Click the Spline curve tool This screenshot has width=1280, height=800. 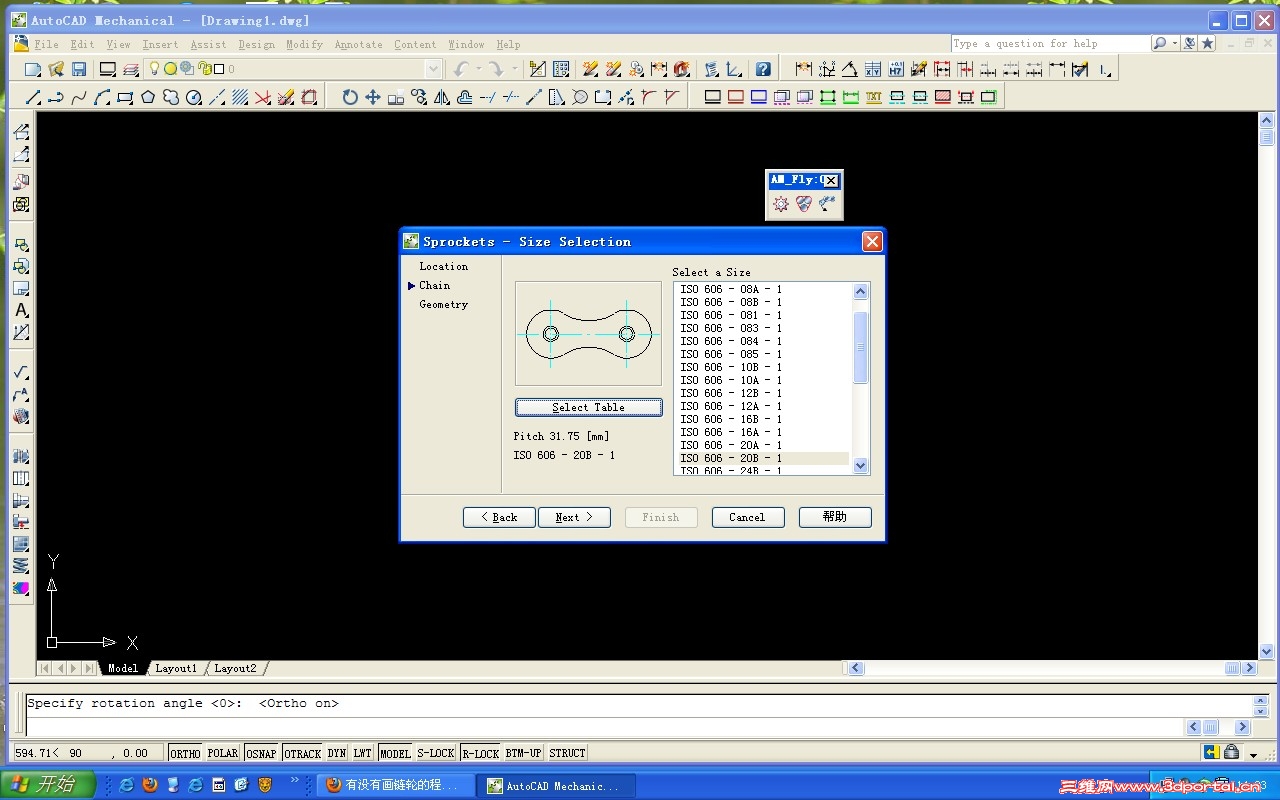[79, 97]
